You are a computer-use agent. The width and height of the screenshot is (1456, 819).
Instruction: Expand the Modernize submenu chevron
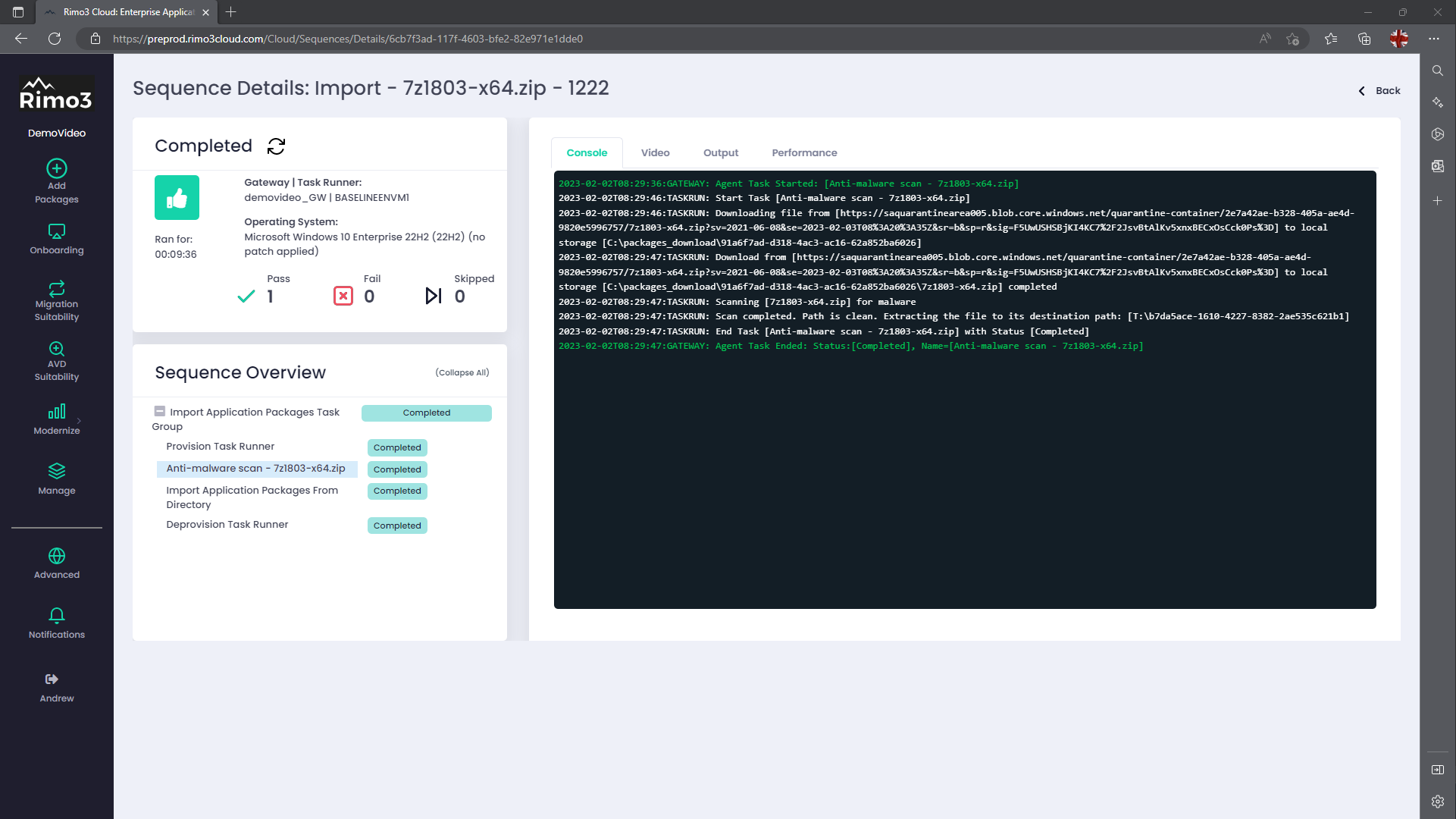79,420
